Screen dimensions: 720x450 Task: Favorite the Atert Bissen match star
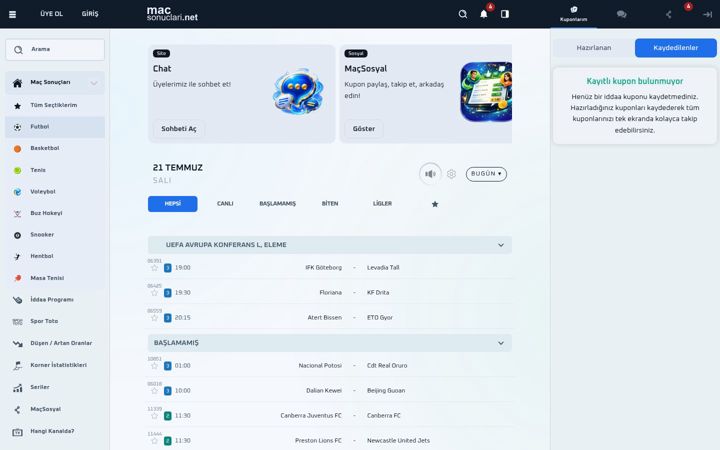154,318
